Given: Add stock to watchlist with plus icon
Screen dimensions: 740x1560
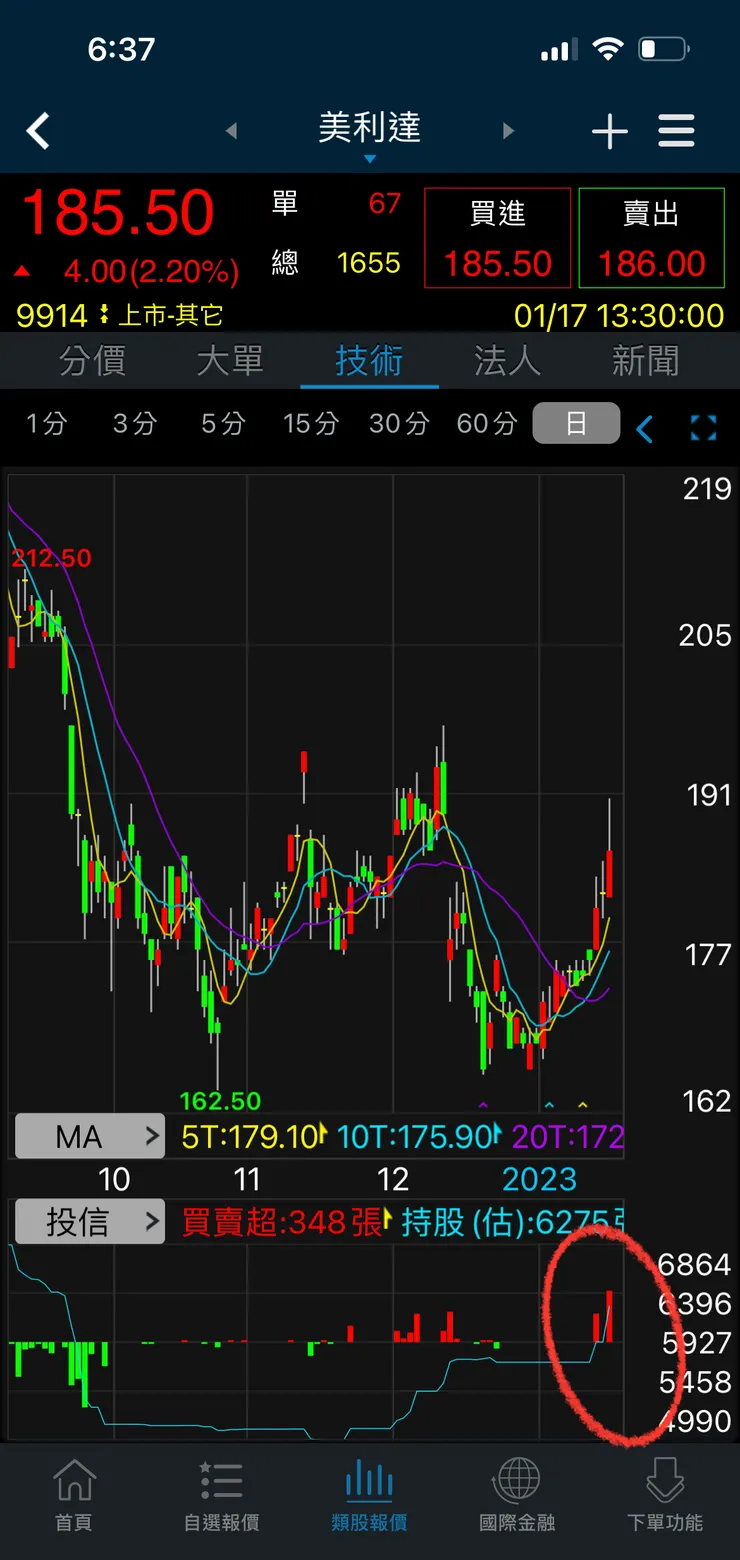Looking at the screenshot, I should coord(609,131).
